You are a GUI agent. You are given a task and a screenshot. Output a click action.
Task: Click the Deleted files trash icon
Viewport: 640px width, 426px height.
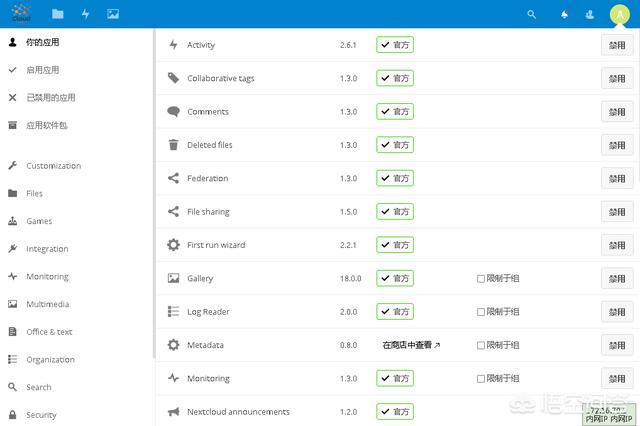pos(173,145)
